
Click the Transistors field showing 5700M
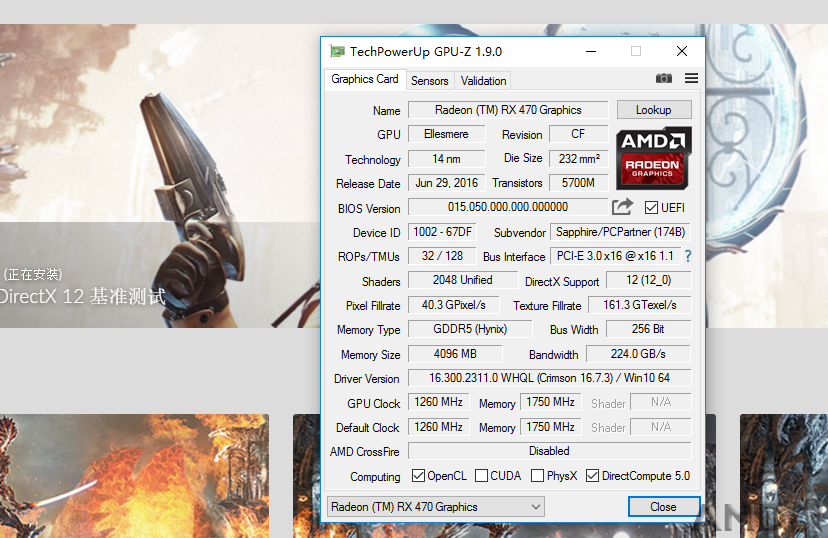click(578, 183)
